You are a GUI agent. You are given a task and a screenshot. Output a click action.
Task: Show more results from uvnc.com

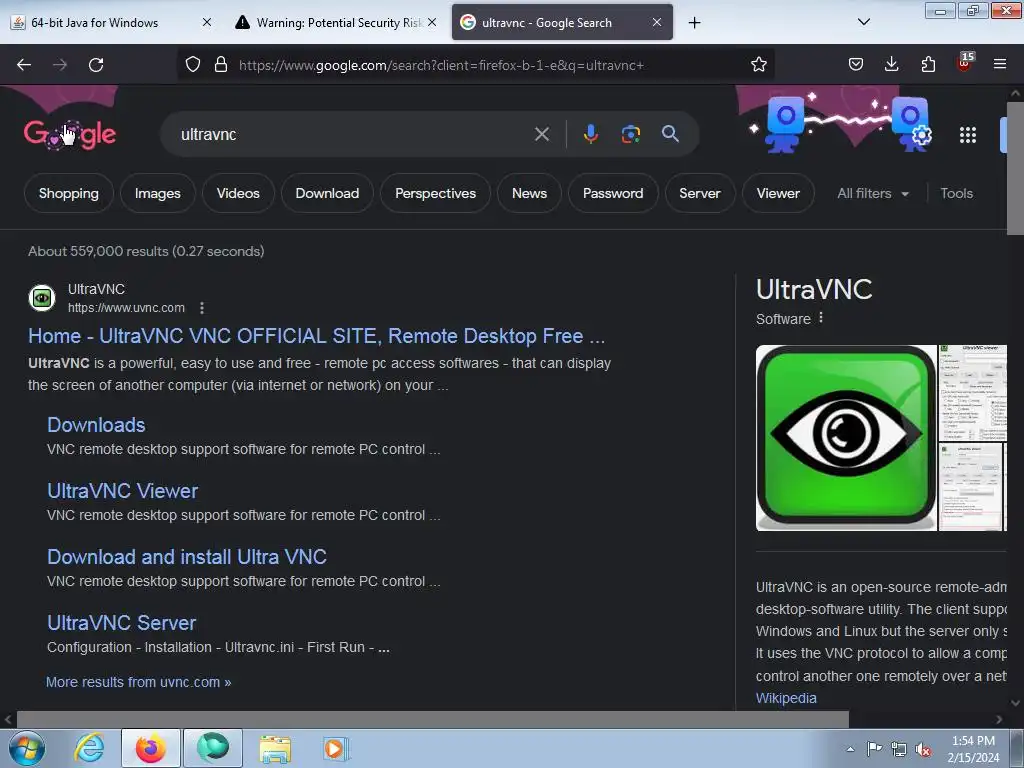coord(138,682)
